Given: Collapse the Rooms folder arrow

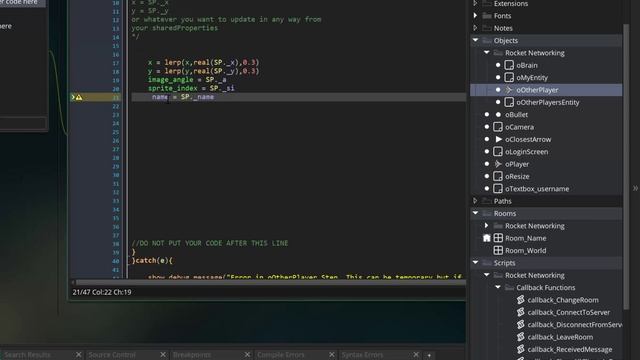Looking at the screenshot, I should pyautogui.click(x=476, y=213).
